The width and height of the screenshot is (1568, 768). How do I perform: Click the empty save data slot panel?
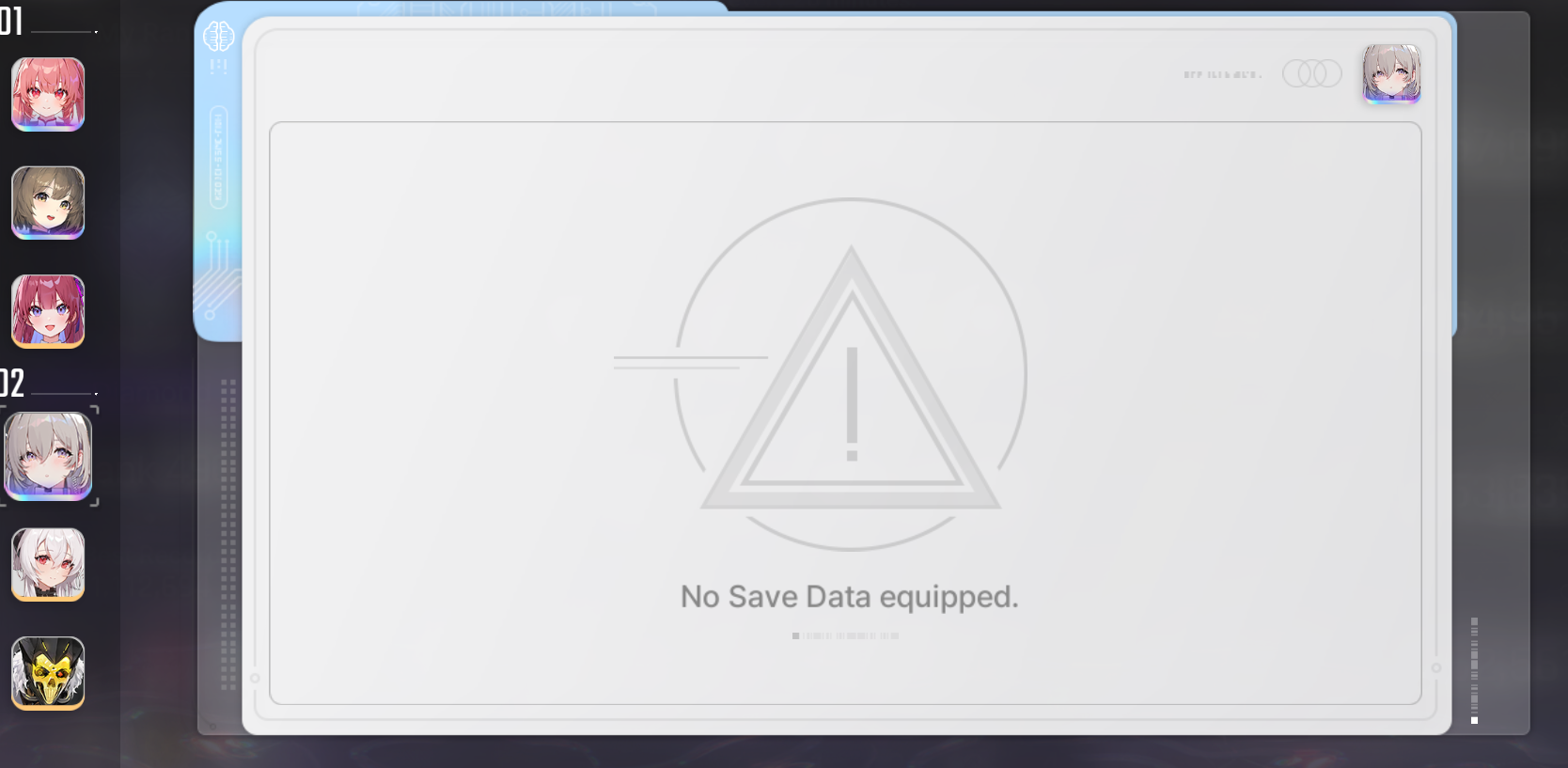[x=845, y=413]
